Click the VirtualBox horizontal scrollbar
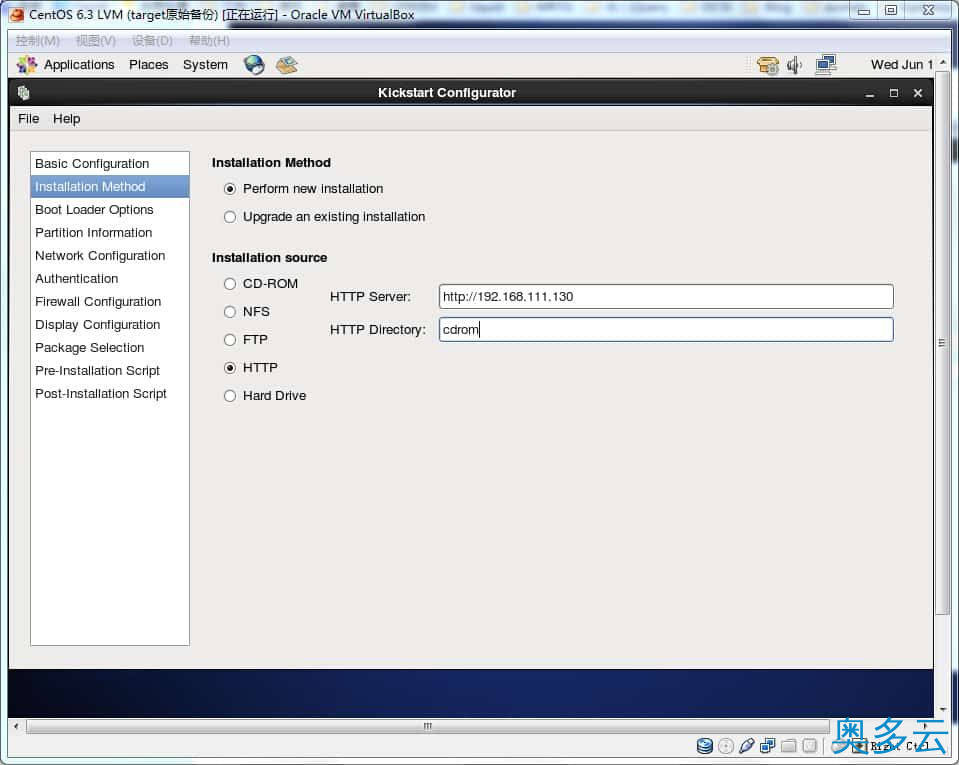Screen dimensions: 959x765 click(428, 726)
